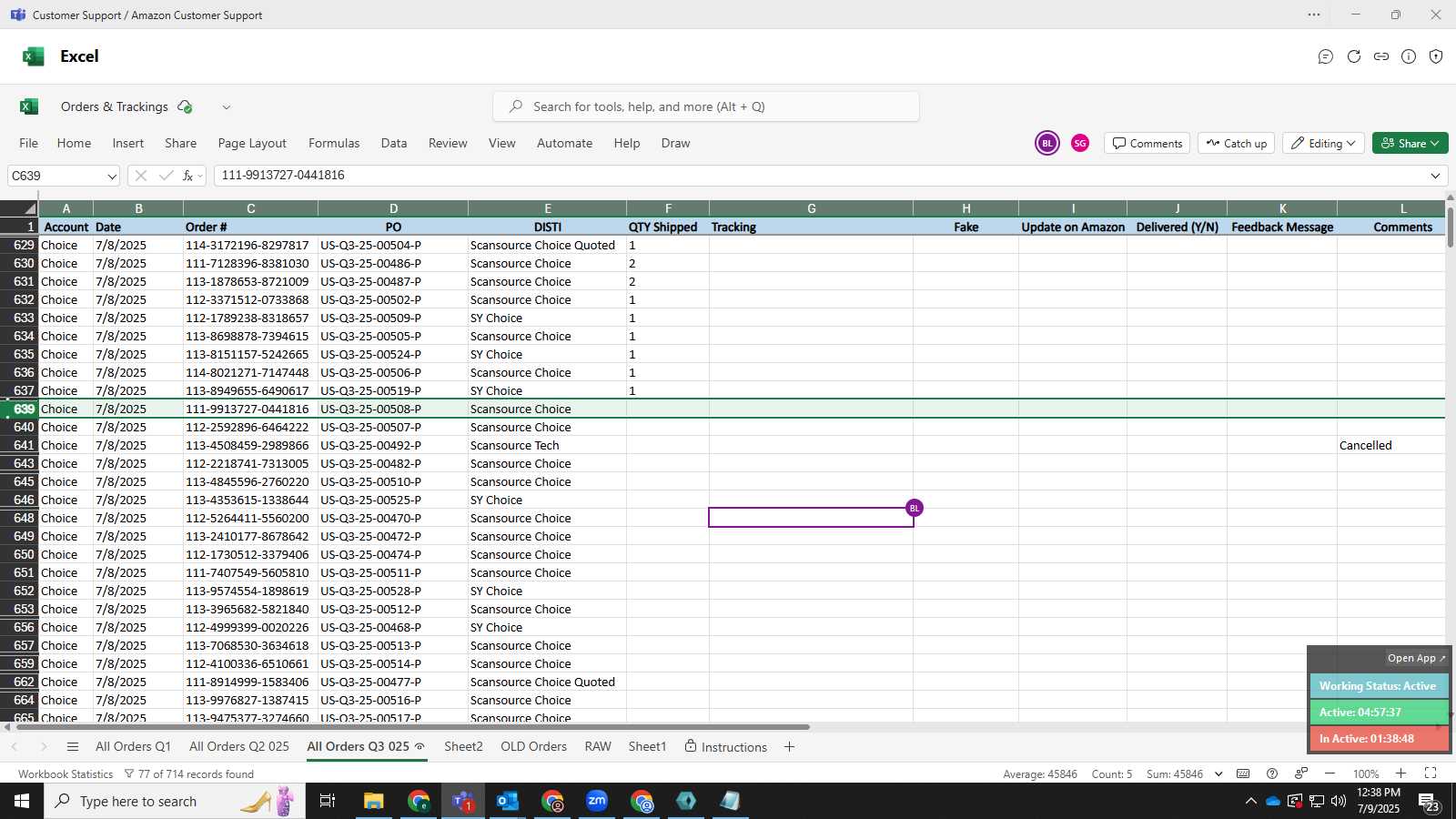1456x819 pixels.
Task: Click the keyboard shortcuts icon in status bar
Action: pyautogui.click(x=1243, y=773)
